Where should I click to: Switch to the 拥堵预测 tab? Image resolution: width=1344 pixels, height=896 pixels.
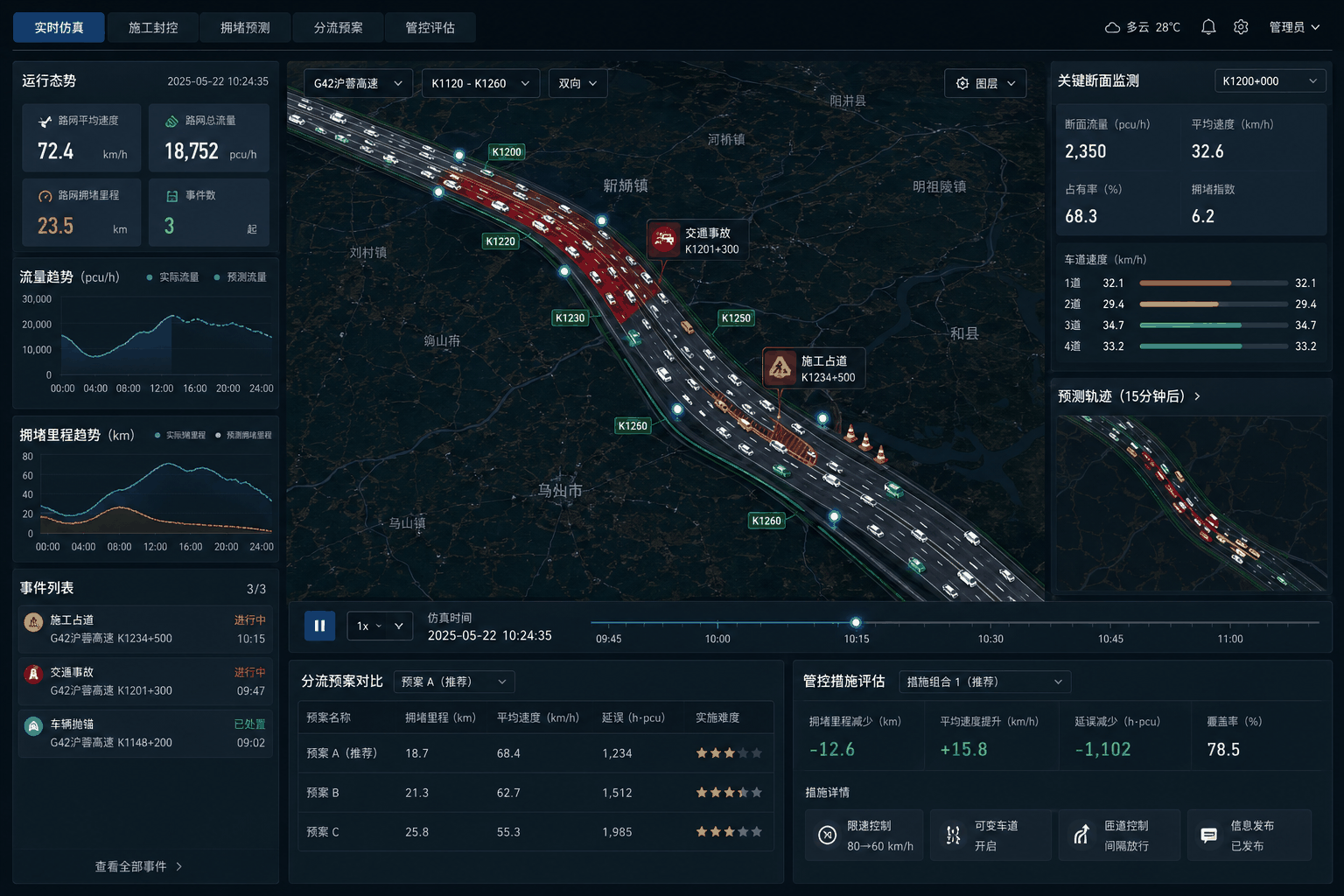click(x=245, y=27)
